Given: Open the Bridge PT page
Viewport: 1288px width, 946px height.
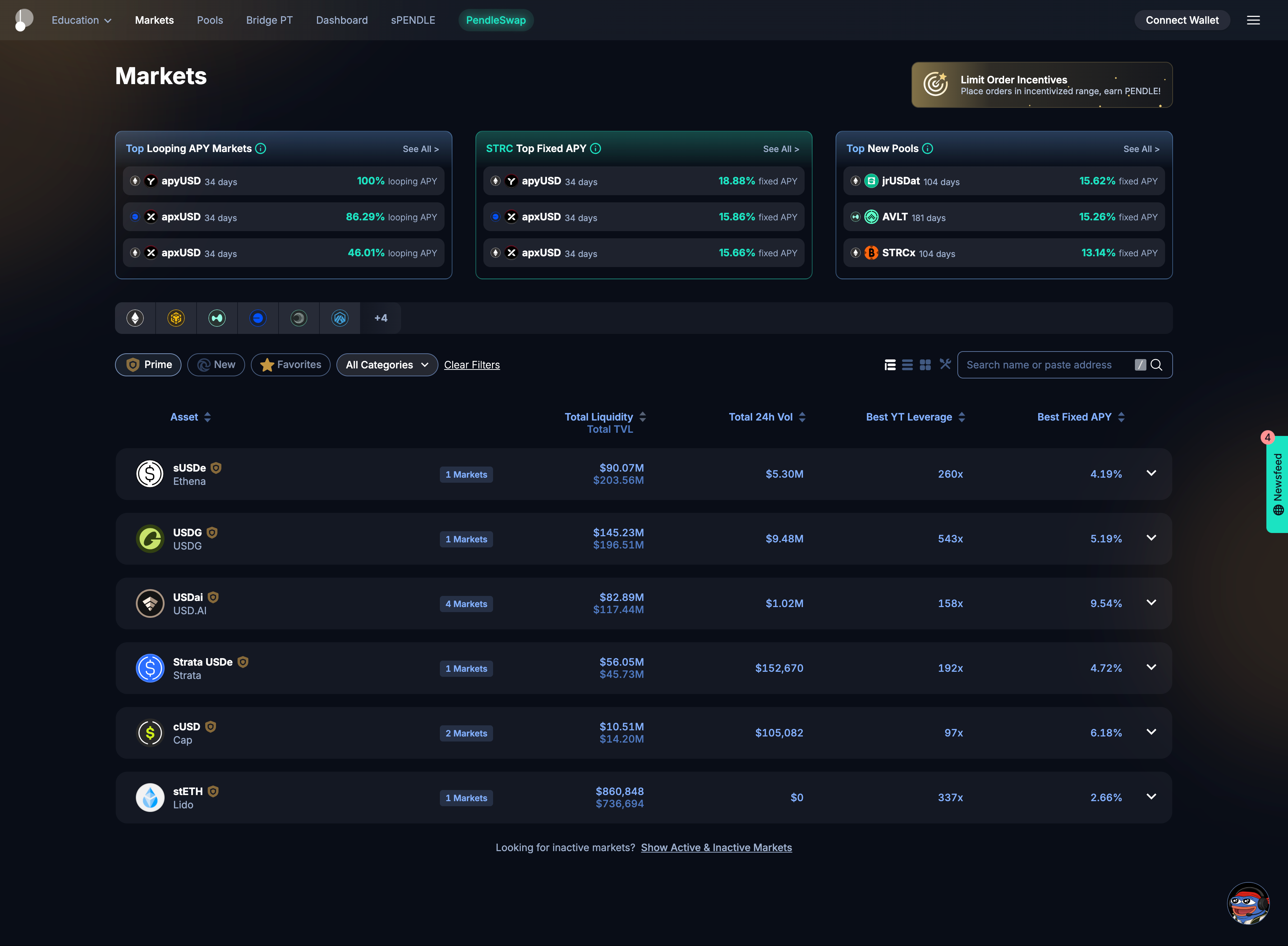Looking at the screenshot, I should [270, 20].
